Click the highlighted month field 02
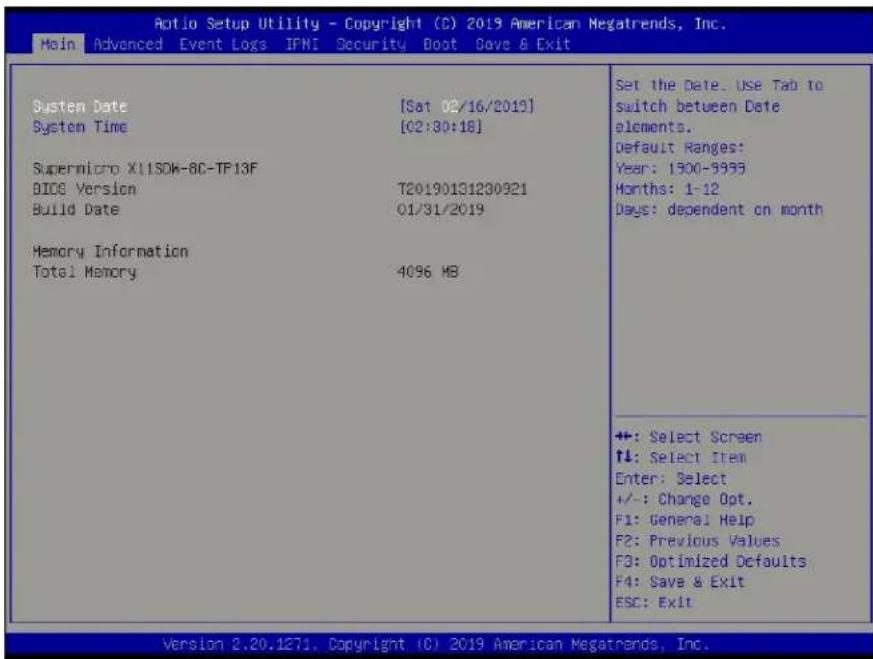873x659 pixels. point(449,106)
